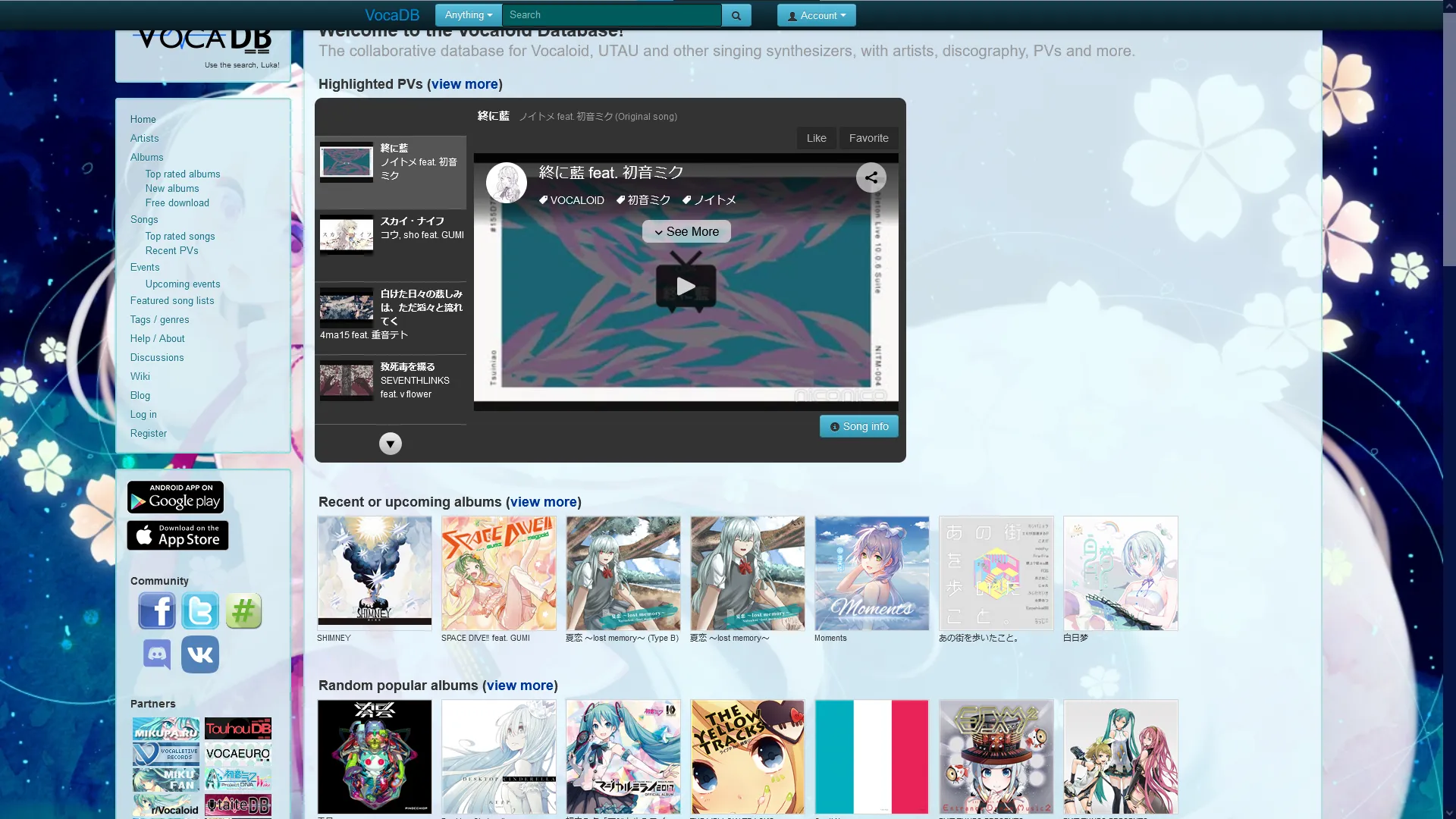The height and width of the screenshot is (819, 1456).
Task: Click the magnifier search button
Action: [x=736, y=15]
